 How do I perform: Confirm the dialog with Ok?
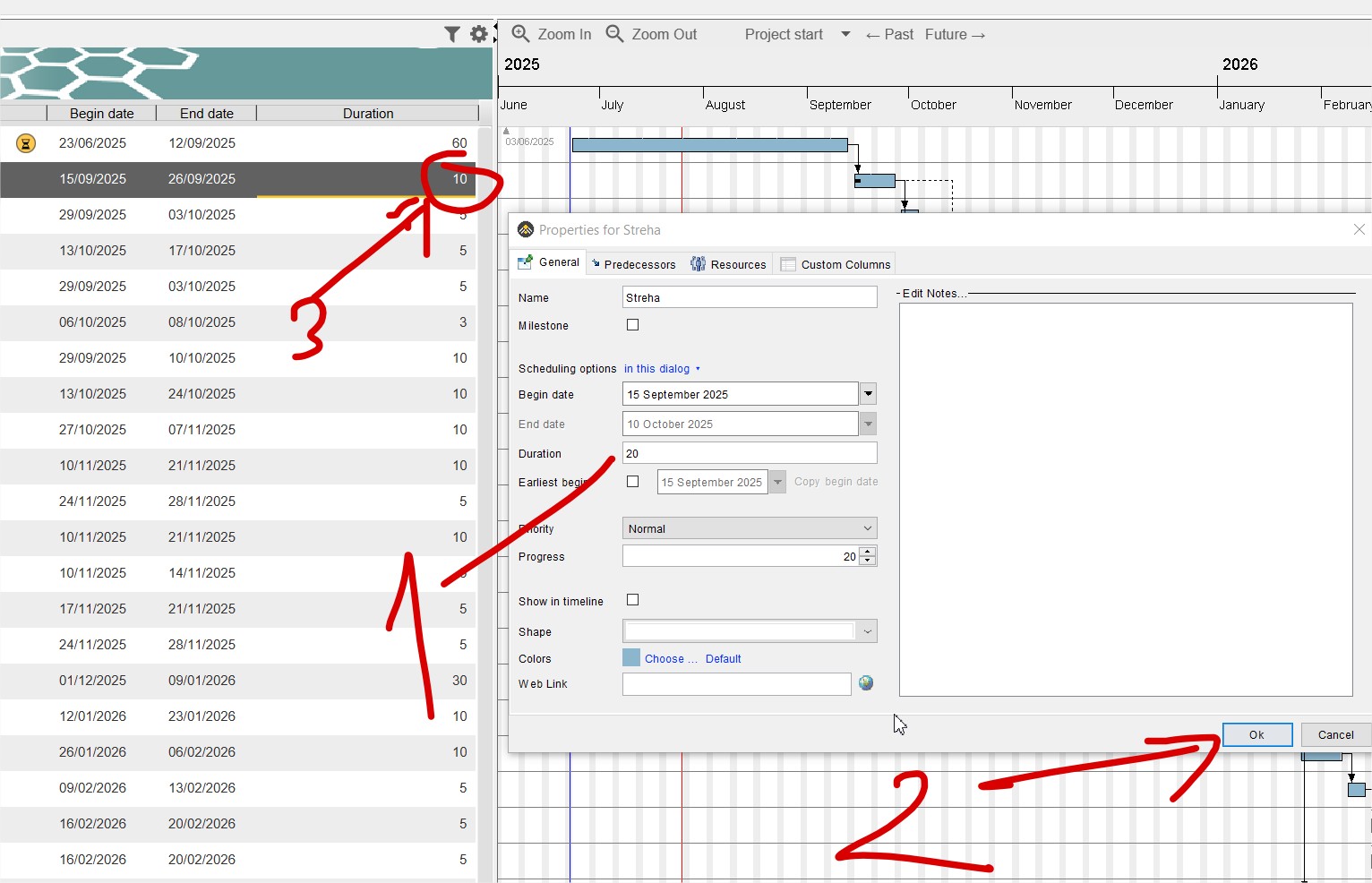point(1257,734)
